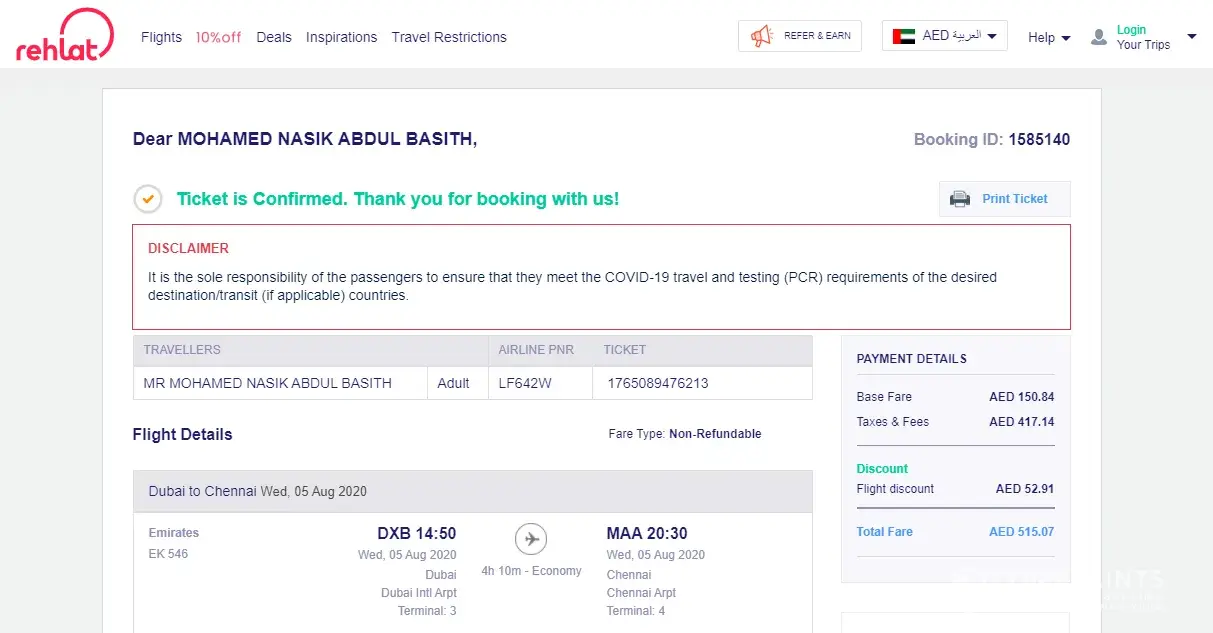Image resolution: width=1213 pixels, height=633 pixels.
Task: Expand the Login account arrow
Action: tap(1191, 36)
